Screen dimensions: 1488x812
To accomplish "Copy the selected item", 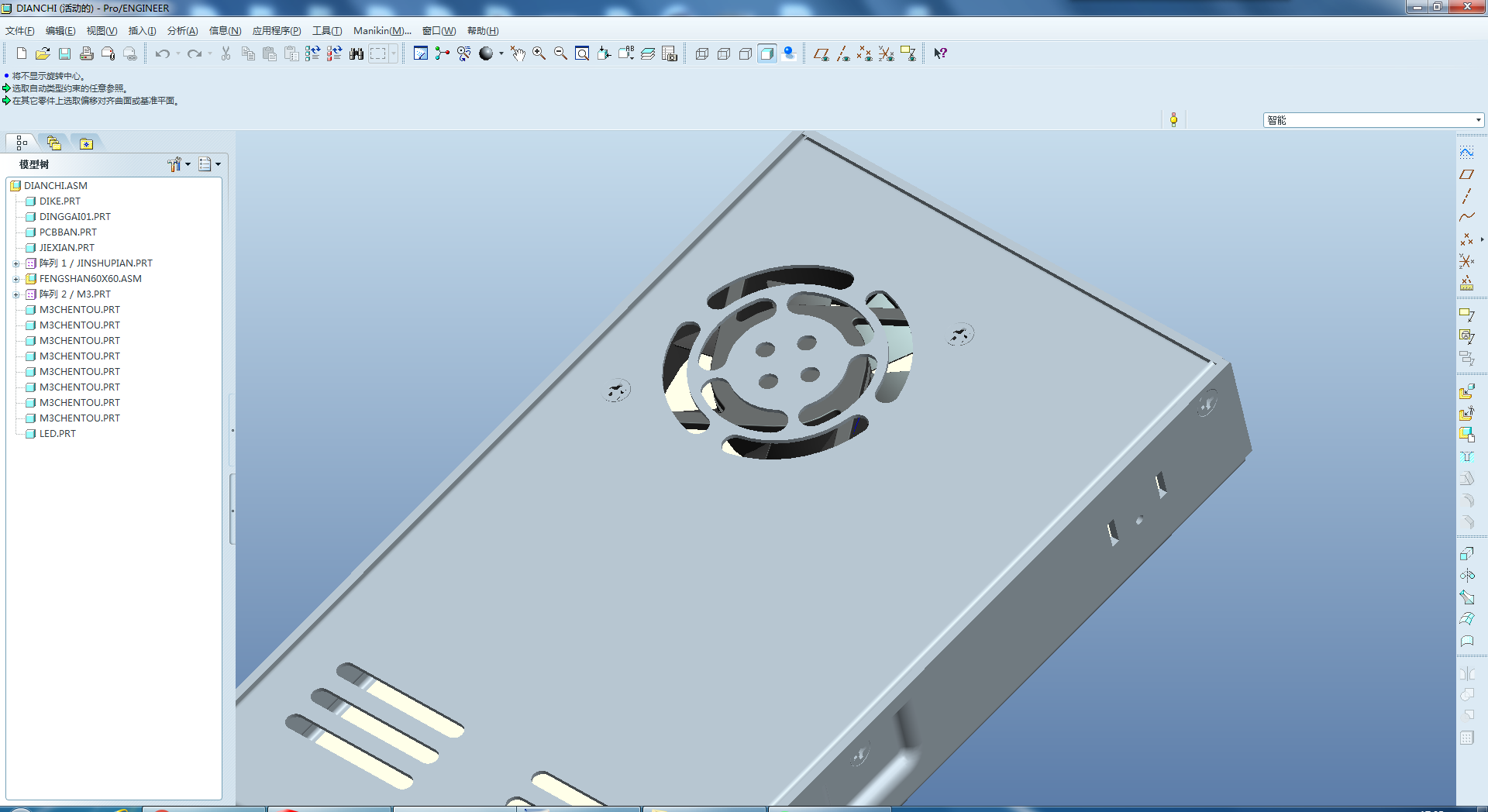I will (x=248, y=53).
